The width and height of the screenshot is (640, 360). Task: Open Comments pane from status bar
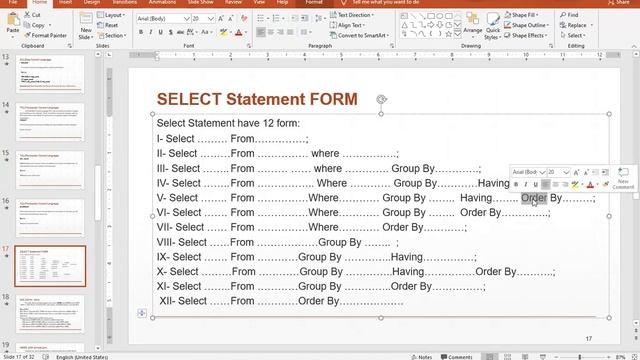pyautogui.click(x=456, y=357)
